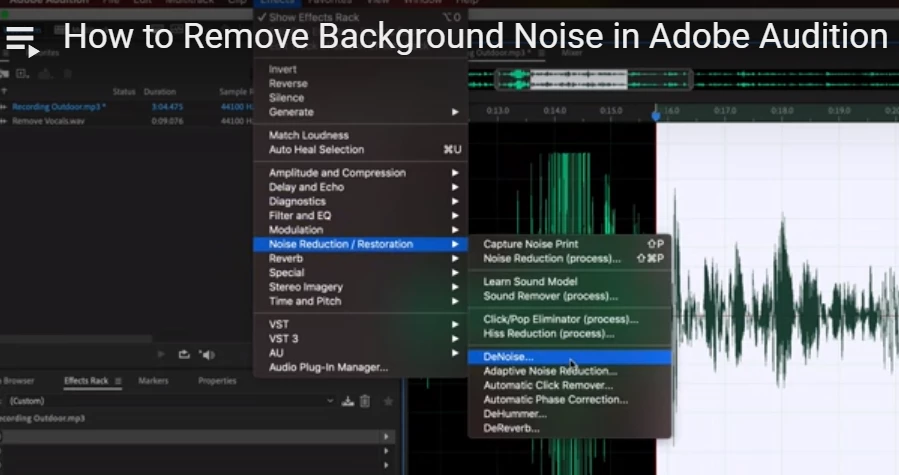Screen dimensions: 899x475
Task: Choose DeNoise effect
Action: tap(570, 357)
